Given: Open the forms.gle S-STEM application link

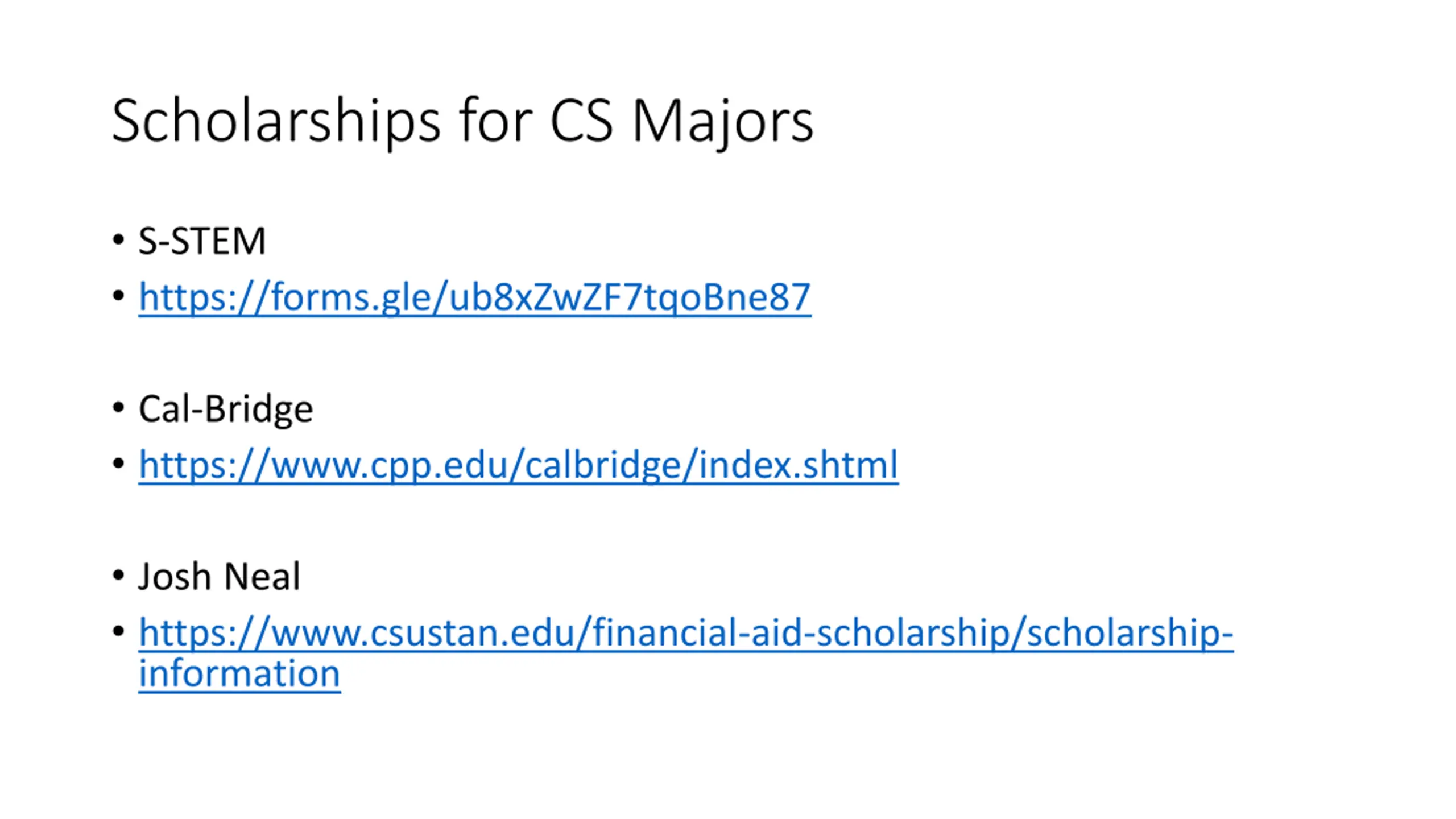Looking at the screenshot, I should point(475,297).
